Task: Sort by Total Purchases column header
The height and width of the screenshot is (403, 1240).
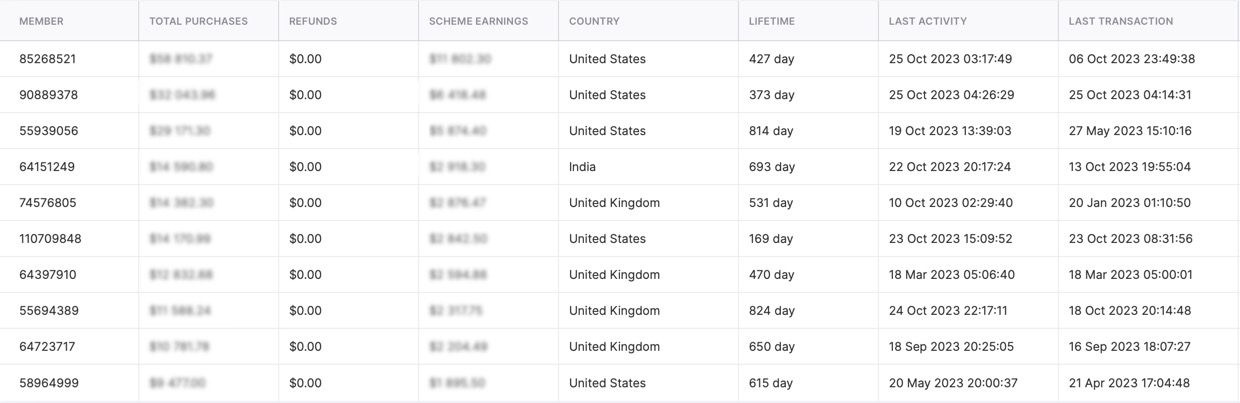Action: (198, 21)
